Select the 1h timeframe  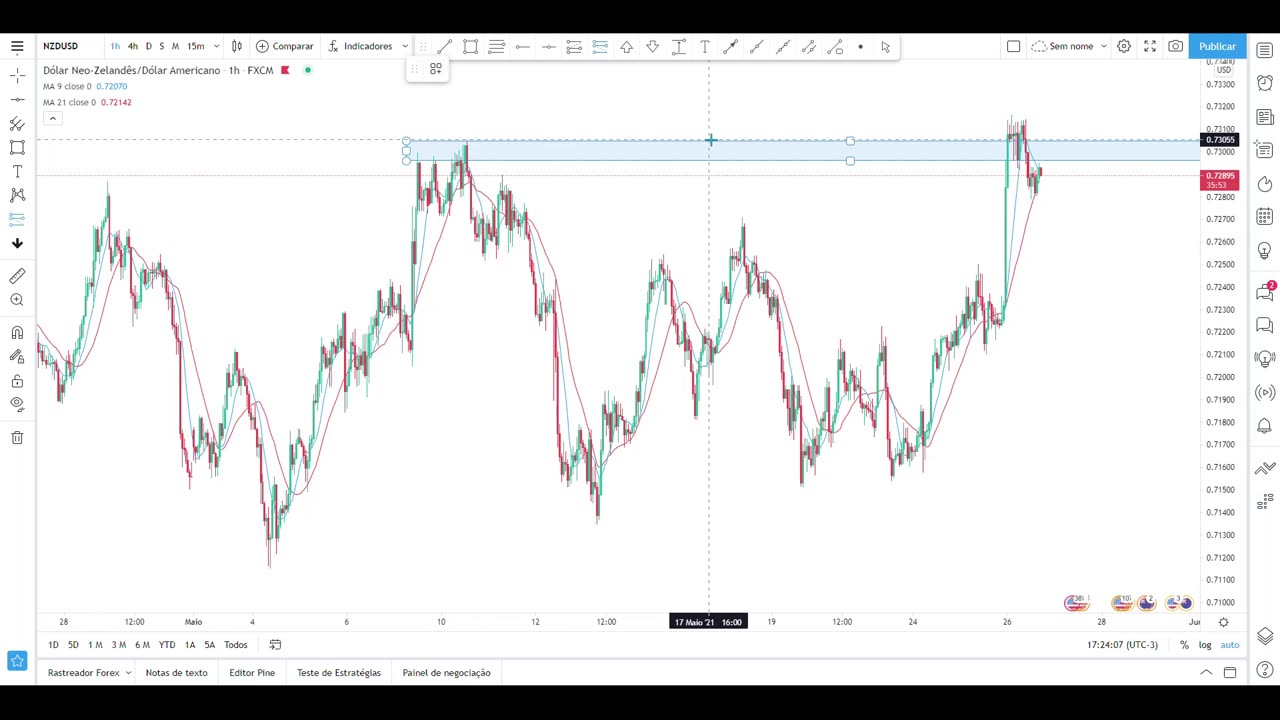pyautogui.click(x=115, y=46)
